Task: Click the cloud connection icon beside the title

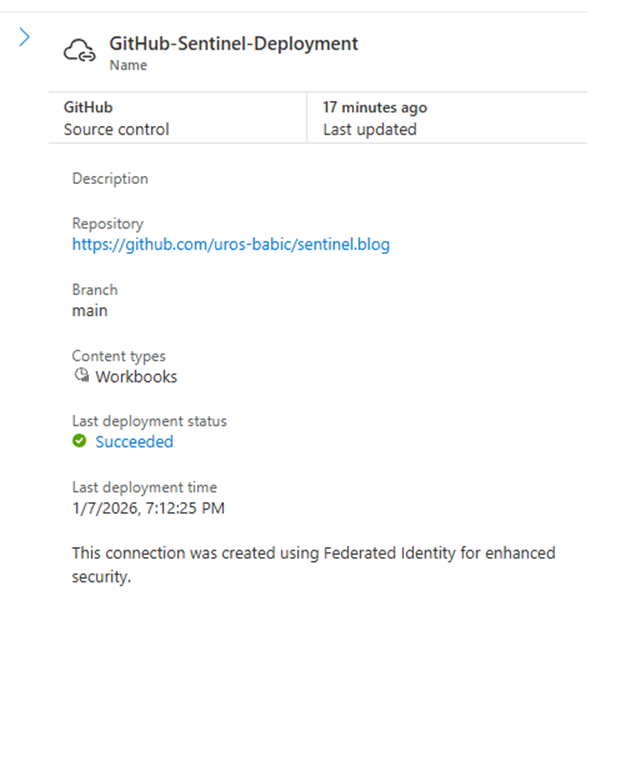Action: [79, 51]
